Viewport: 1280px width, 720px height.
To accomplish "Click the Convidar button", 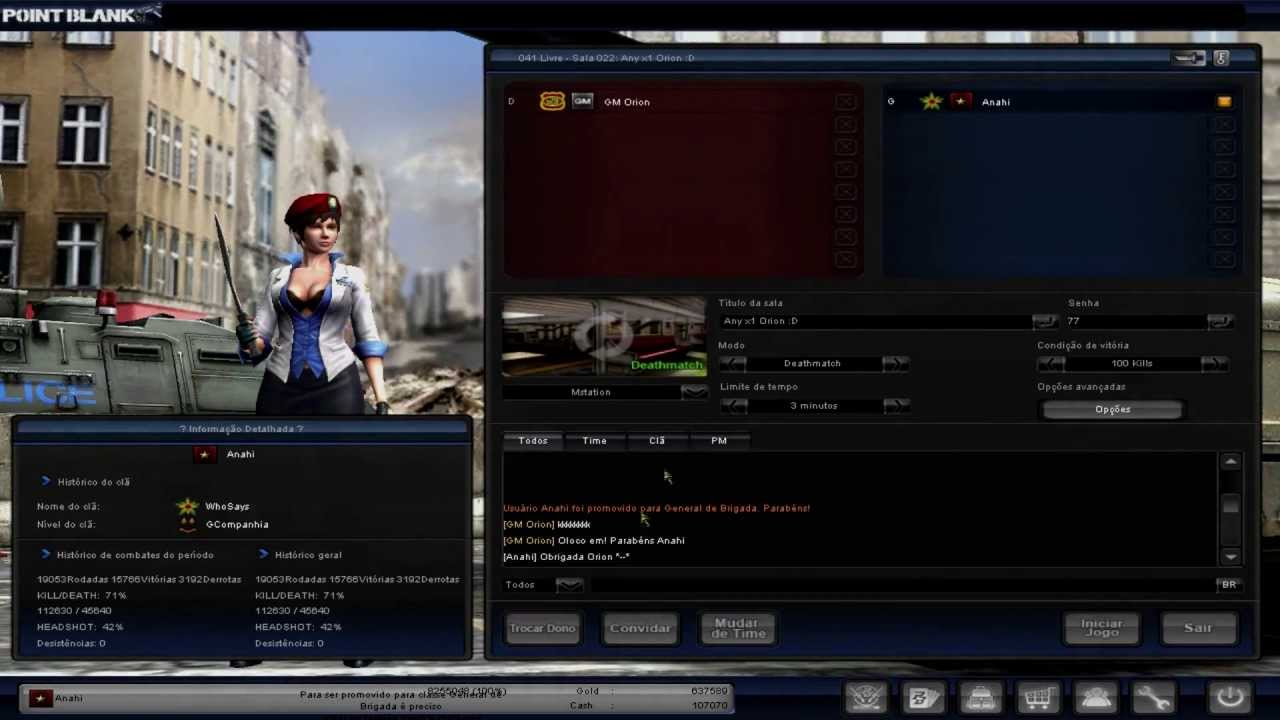I will coord(640,628).
